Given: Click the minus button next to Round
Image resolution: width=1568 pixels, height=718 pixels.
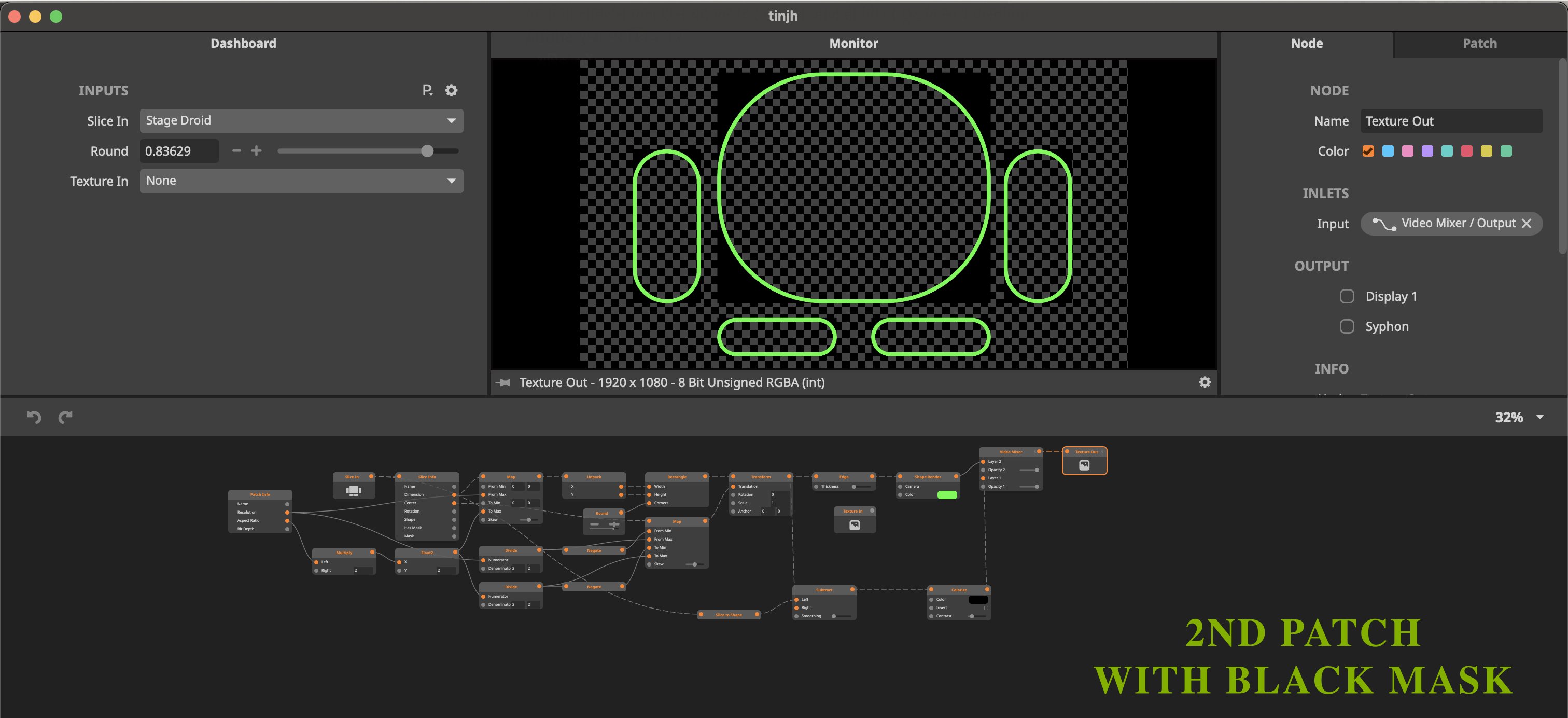Looking at the screenshot, I should 237,150.
